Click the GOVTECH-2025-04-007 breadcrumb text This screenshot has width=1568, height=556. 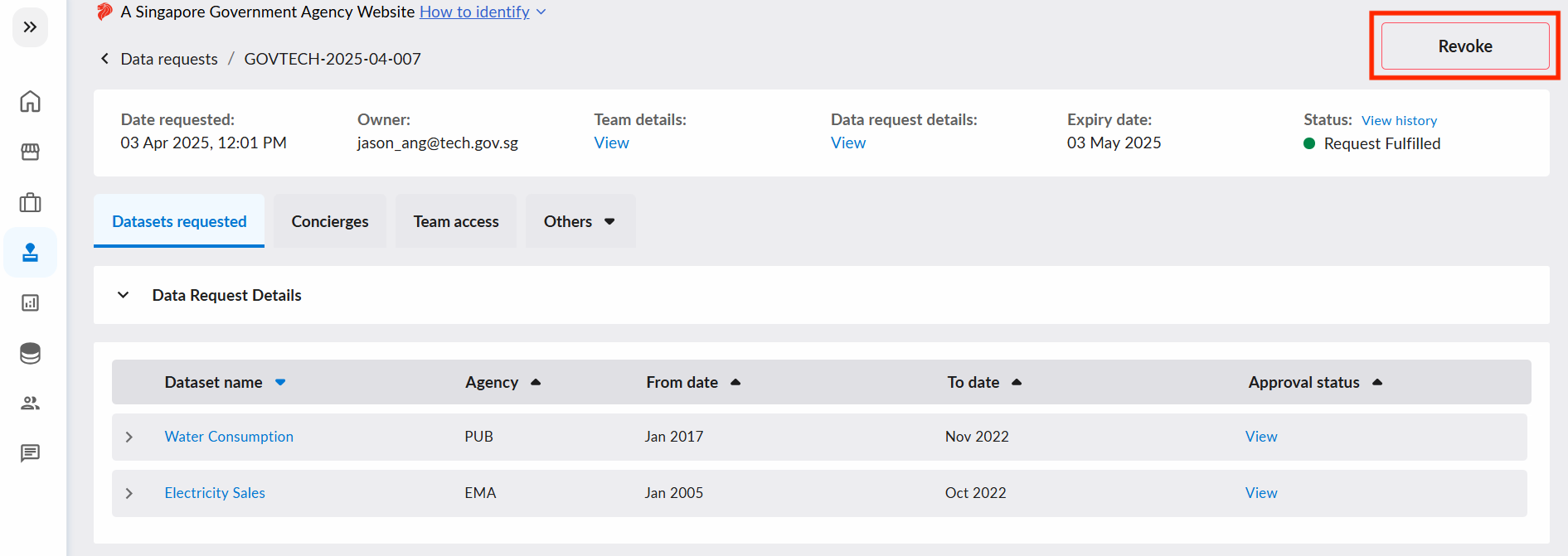(x=333, y=59)
